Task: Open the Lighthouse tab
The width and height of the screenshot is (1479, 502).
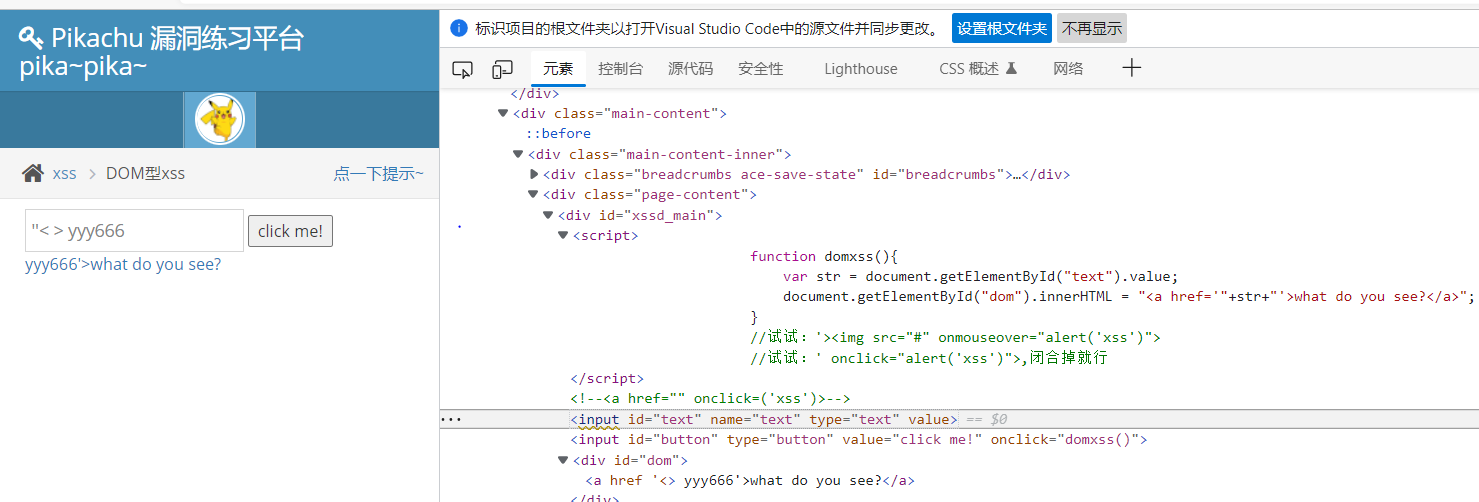Action: pos(861,69)
